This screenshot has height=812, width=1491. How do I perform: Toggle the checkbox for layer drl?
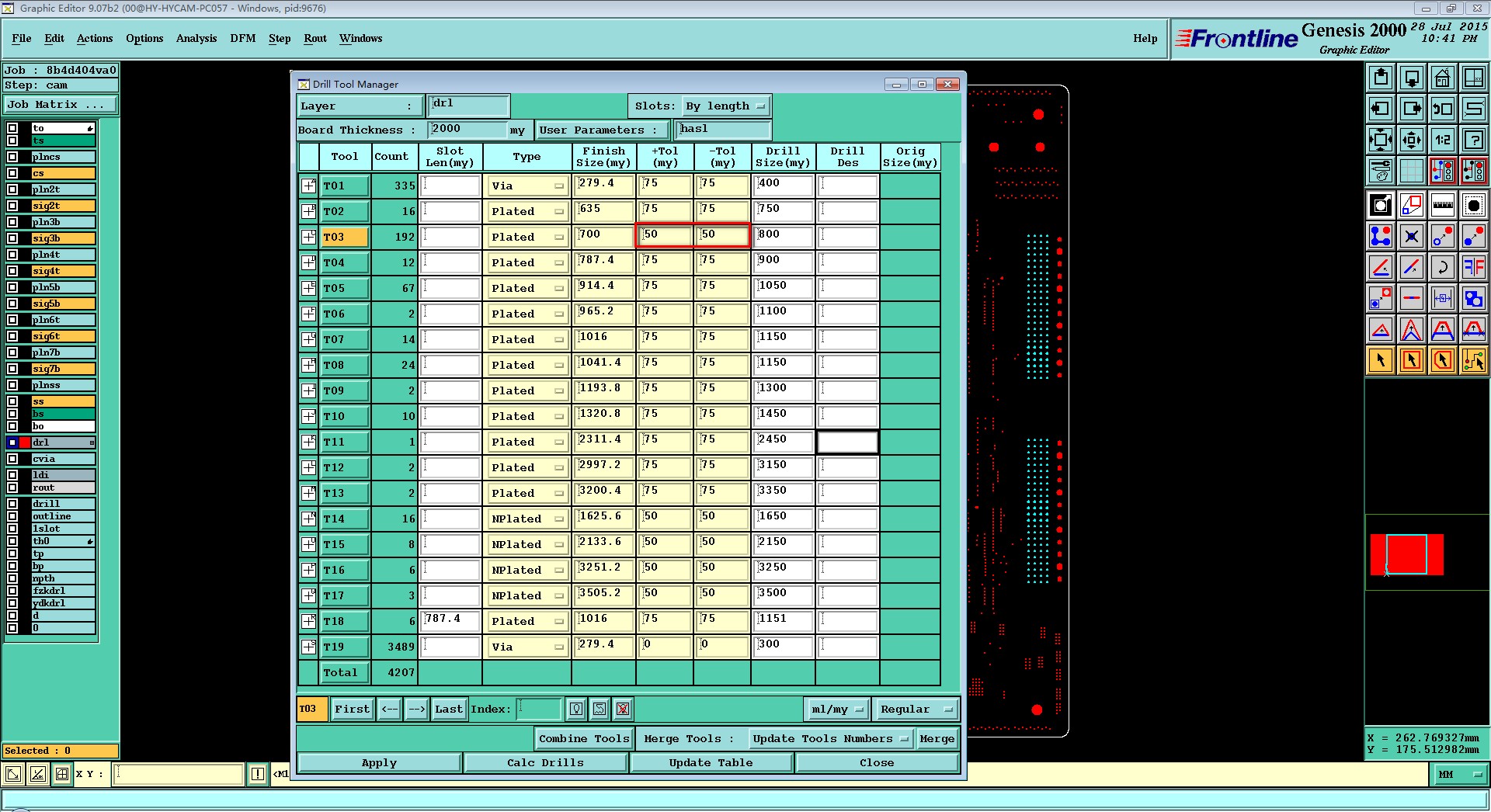[x=12, y=442]
